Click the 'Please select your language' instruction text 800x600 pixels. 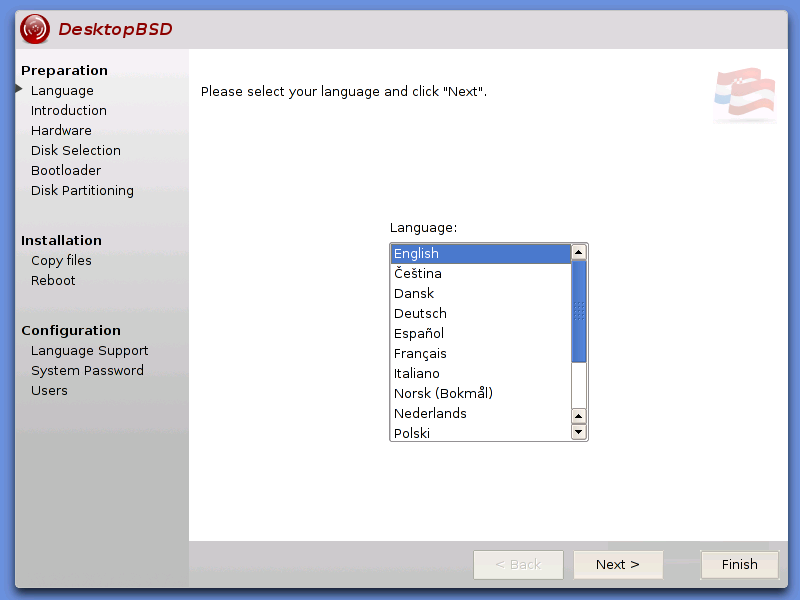pyautogui.click(x=344, y=91)
